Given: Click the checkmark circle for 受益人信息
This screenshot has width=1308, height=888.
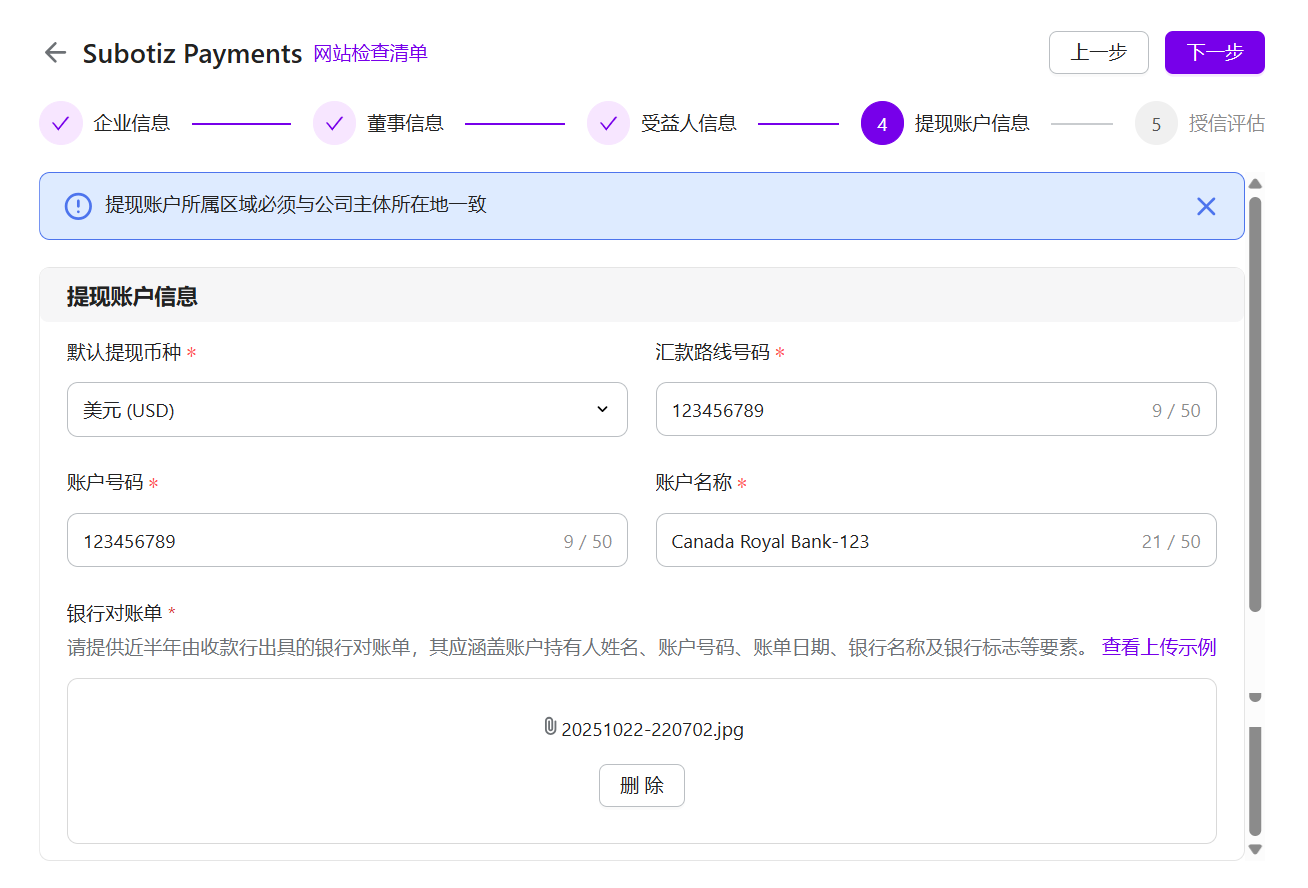Looking at the screenshot, I should tap(608, 124).
